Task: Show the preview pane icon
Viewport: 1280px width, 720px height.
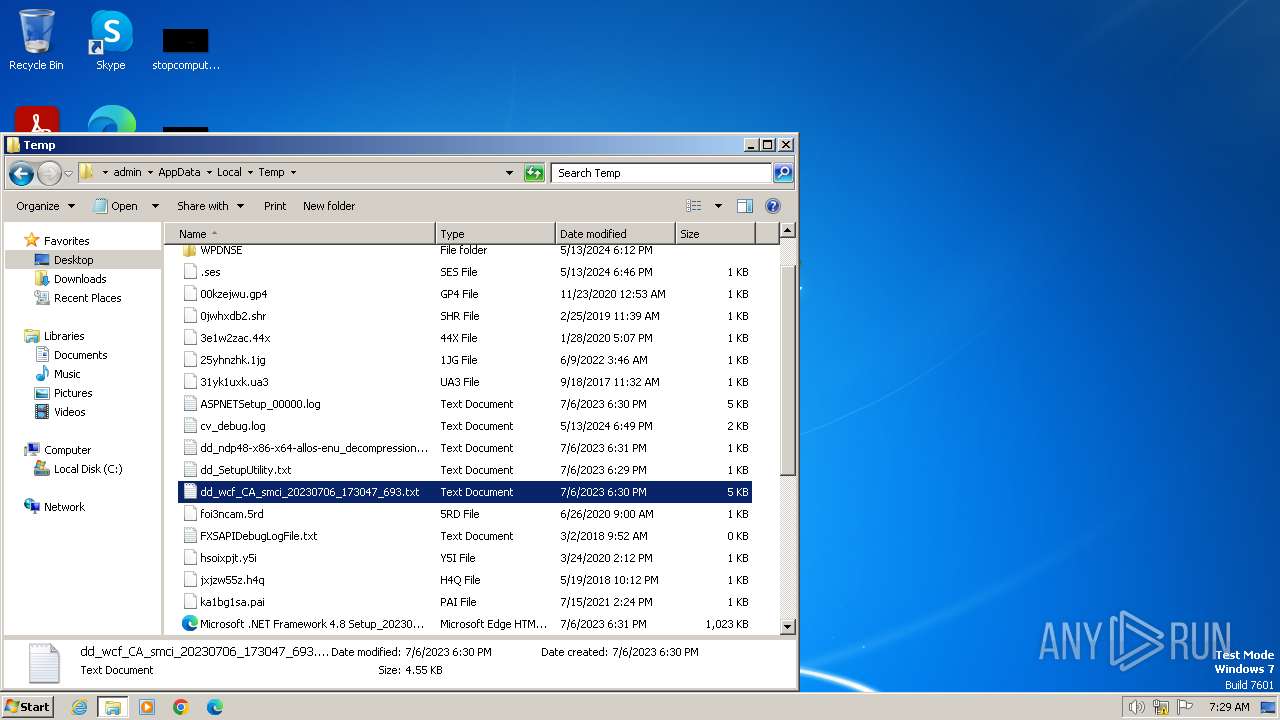Action: point(745,206)
